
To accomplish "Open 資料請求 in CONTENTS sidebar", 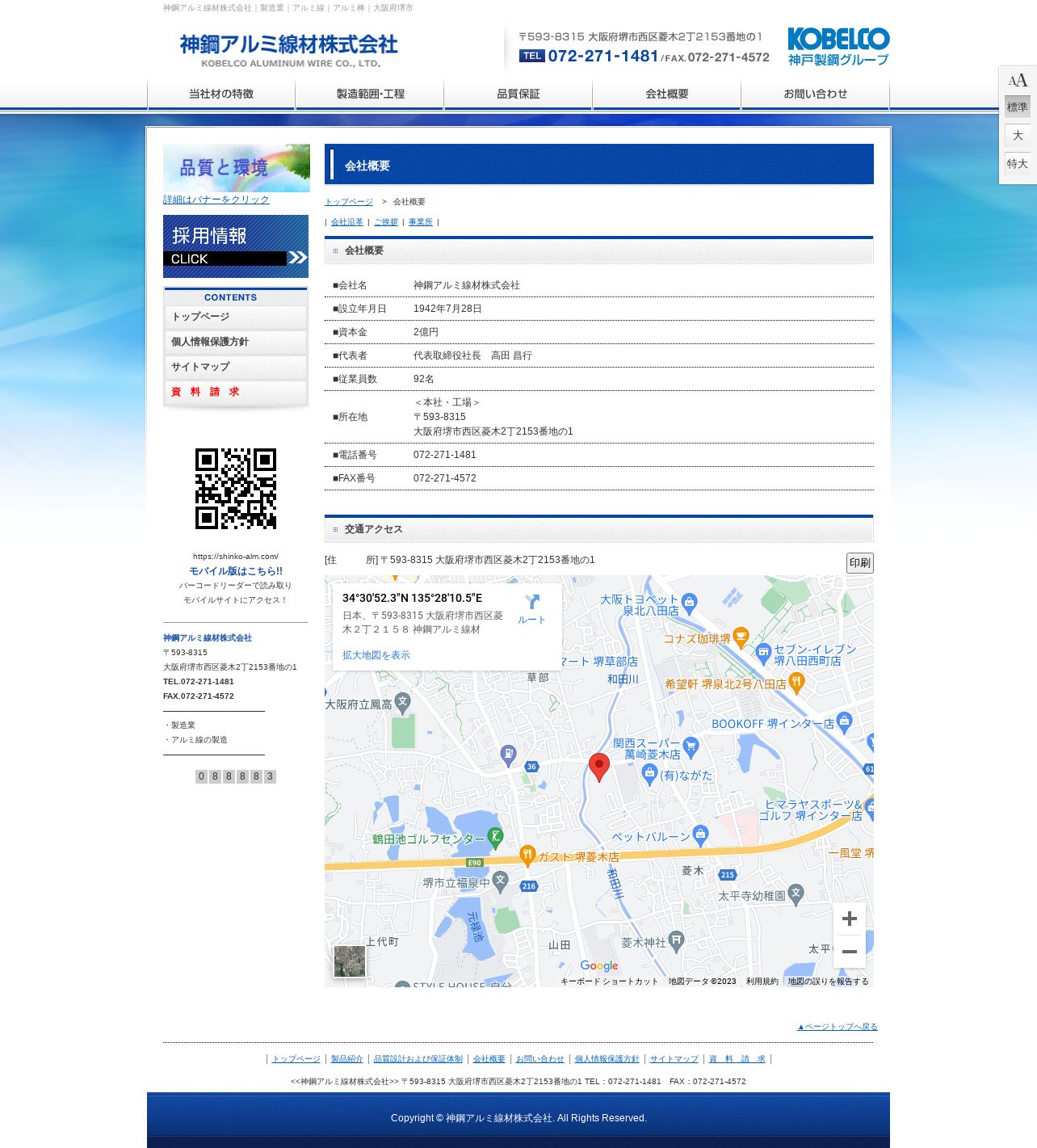I will [x=236, y=393].
